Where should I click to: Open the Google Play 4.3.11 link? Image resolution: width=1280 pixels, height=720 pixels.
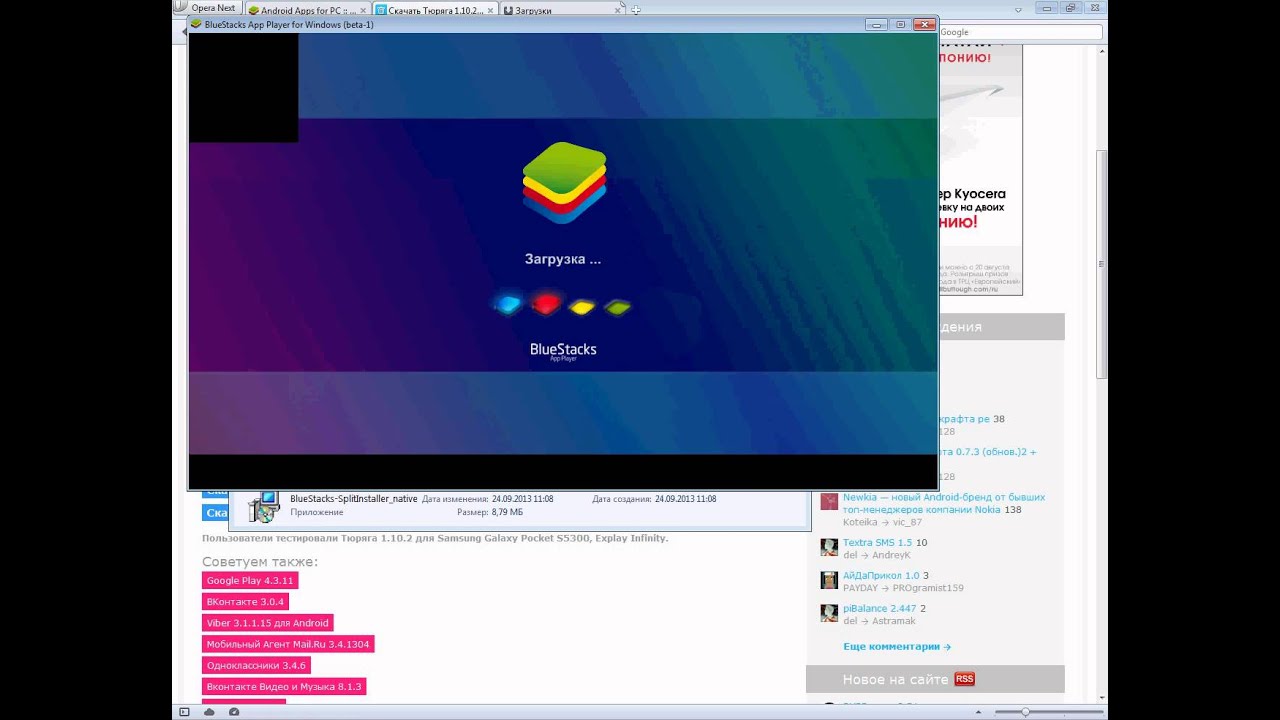point(250,580)
